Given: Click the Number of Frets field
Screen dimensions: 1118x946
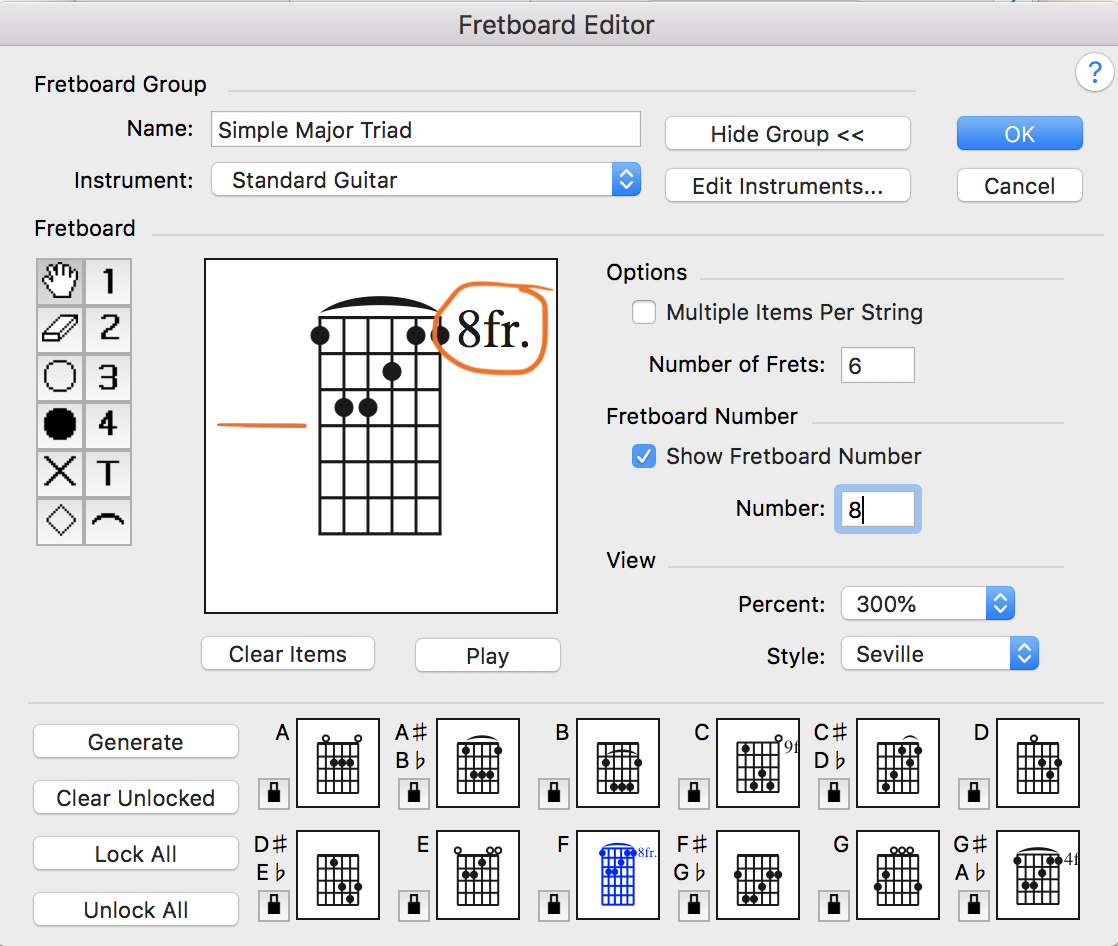Looking at the screenshot, I should [877, 365].
